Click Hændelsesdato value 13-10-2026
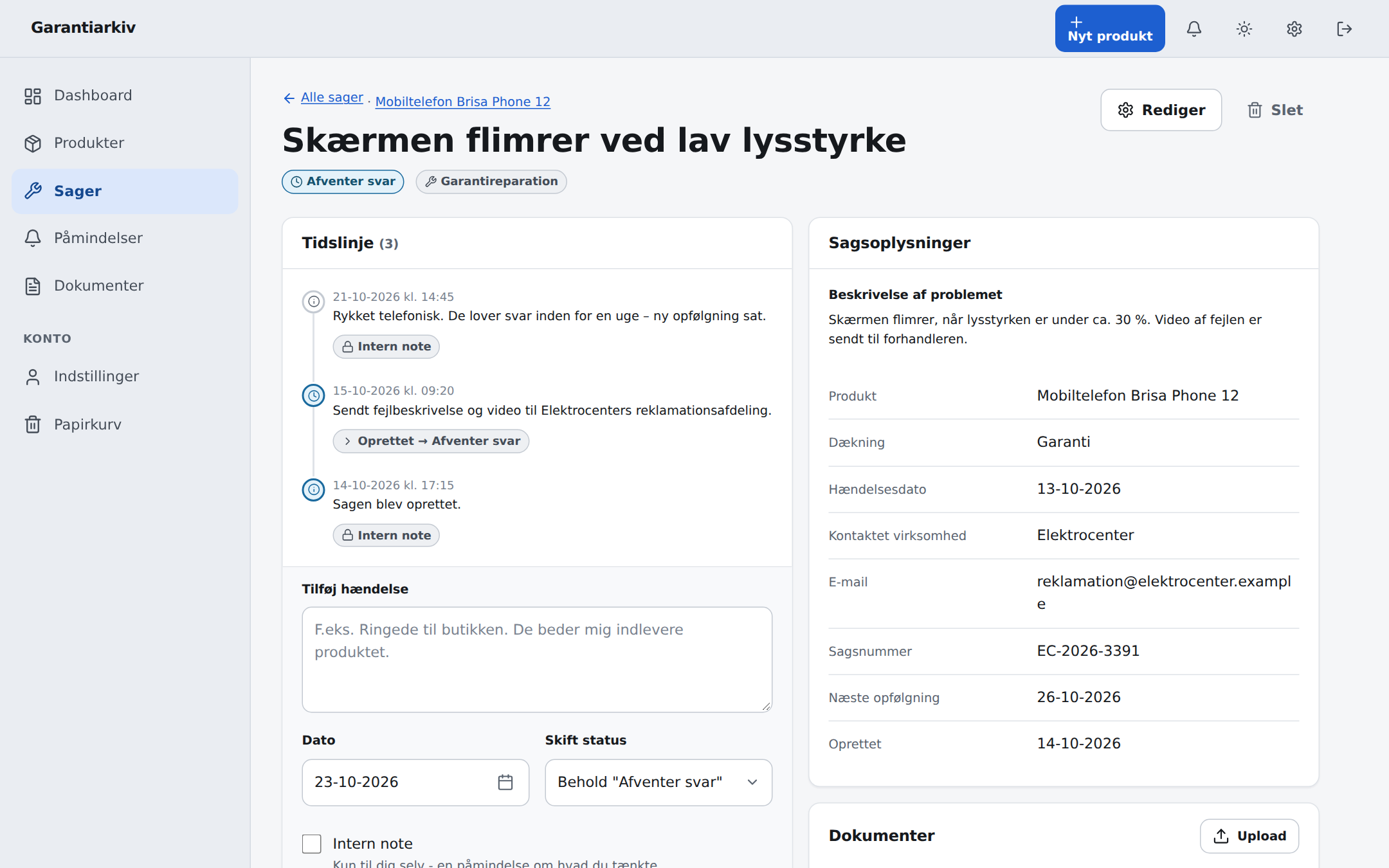This screenshot has width=1389, height=868. click(1078, 489)
